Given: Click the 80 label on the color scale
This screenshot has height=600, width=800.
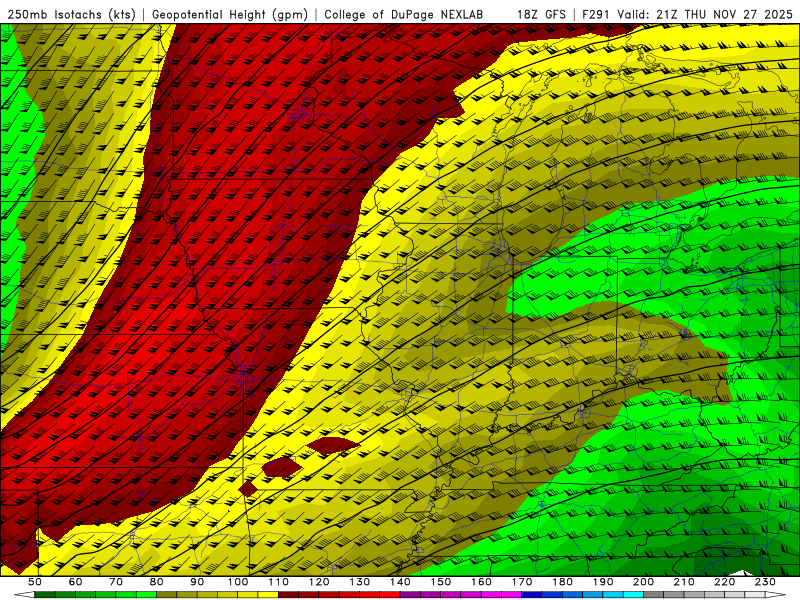Looking at the screenshot, I should click(x=157, y=582).
